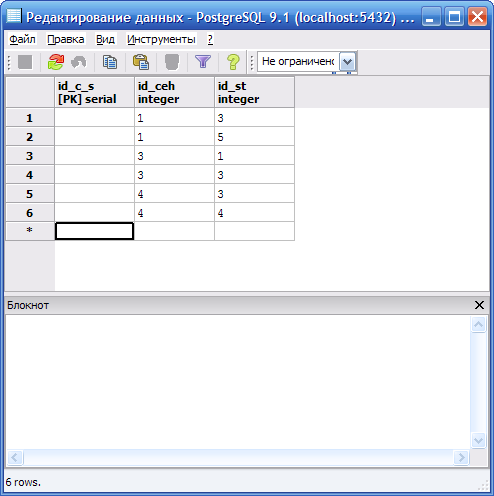Image resolution: width=494 pixels, height=496 pixels.
Task: Open the ? help menu
Action: point(210,39)
